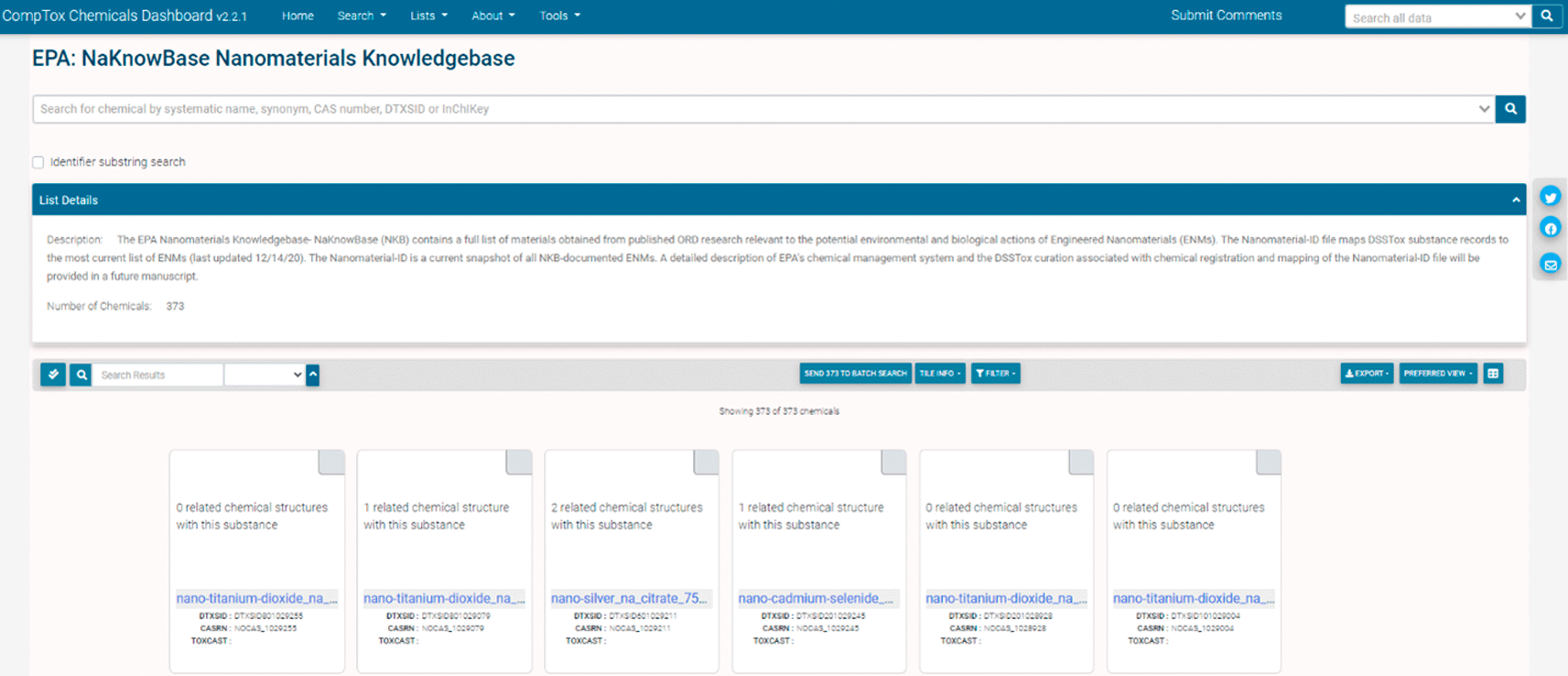Click the blue up-arrow sort direction button
Screen dimensions: 1568x676
[x=312, y=375]
